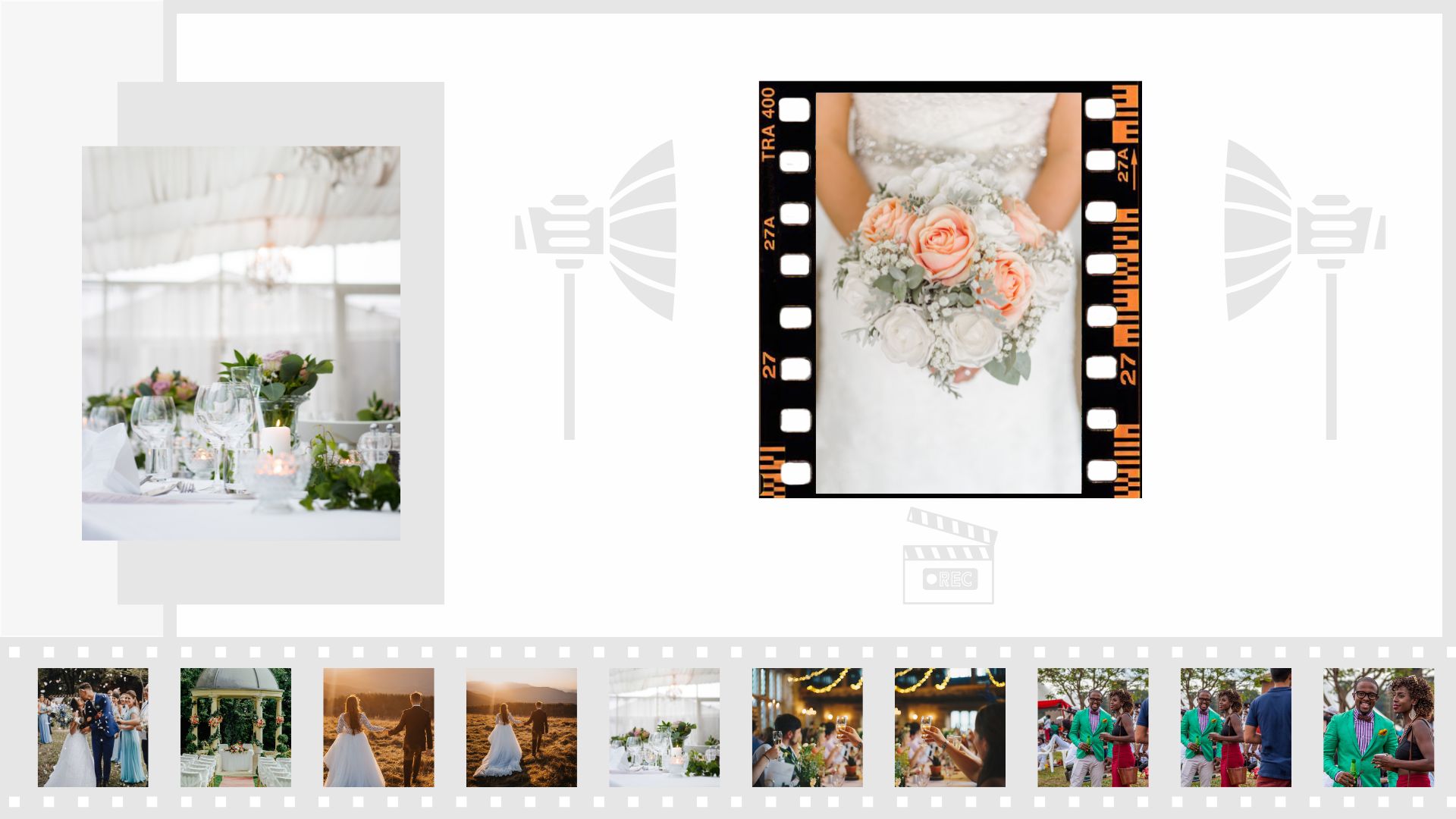This screenshot has width=1456, height=819.
Task: Click the small table setting thumbnail
Action: [x=664, y=726]
